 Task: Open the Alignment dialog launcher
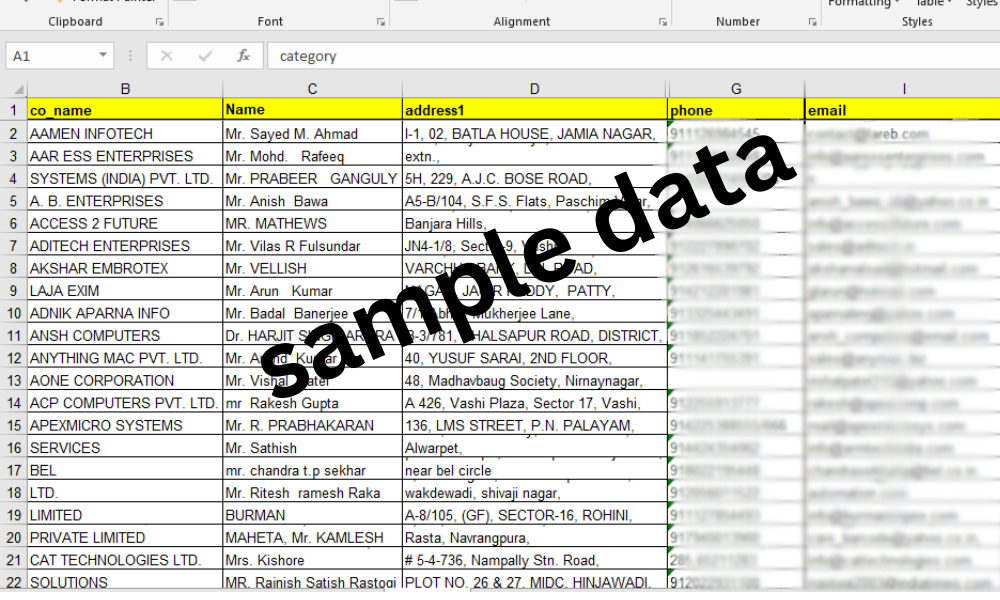663,22
